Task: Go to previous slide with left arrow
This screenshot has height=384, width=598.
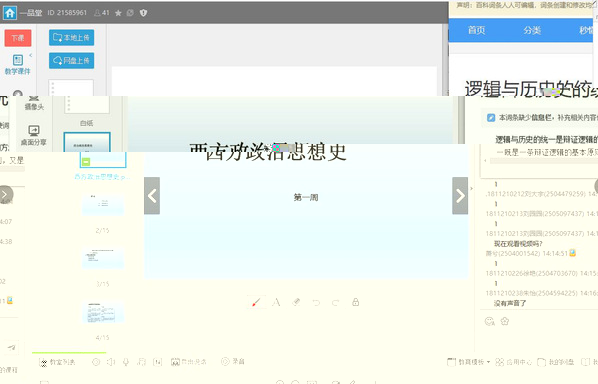Action: (x=152, y=196)
